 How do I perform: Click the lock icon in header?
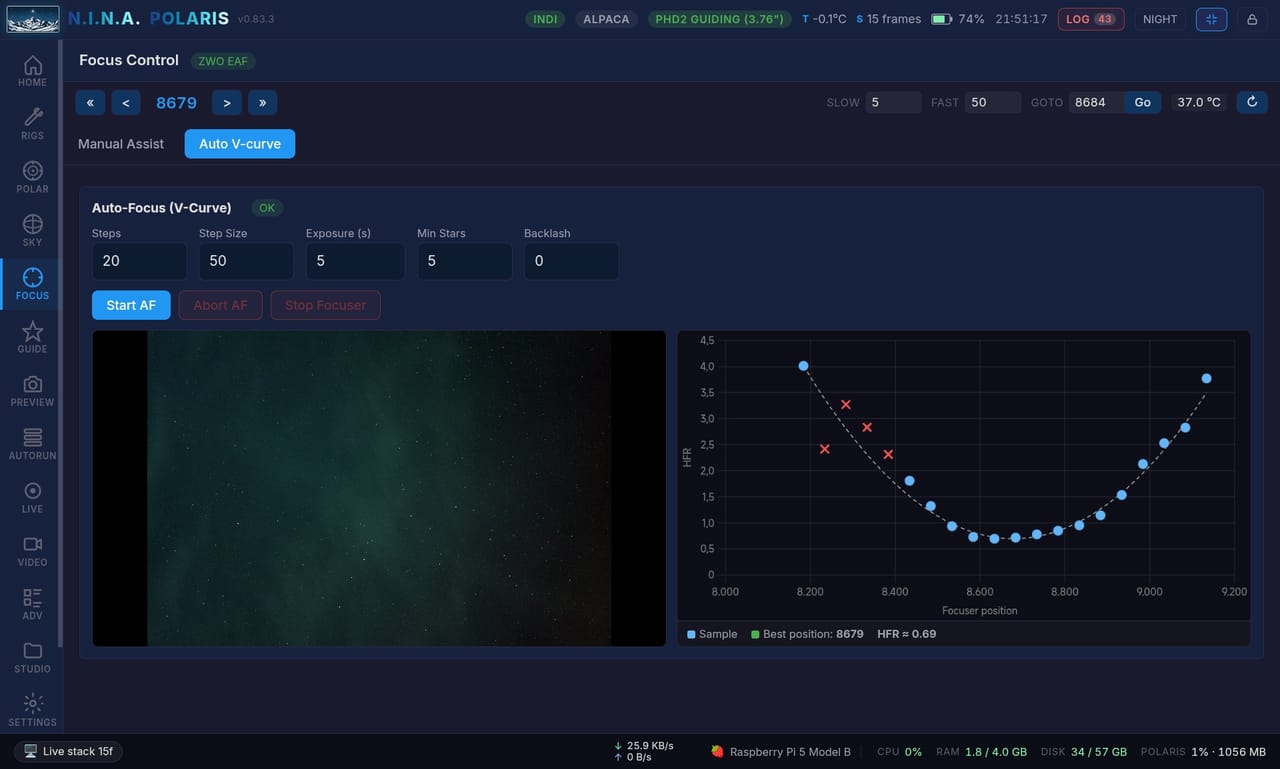click(1252, 19)
